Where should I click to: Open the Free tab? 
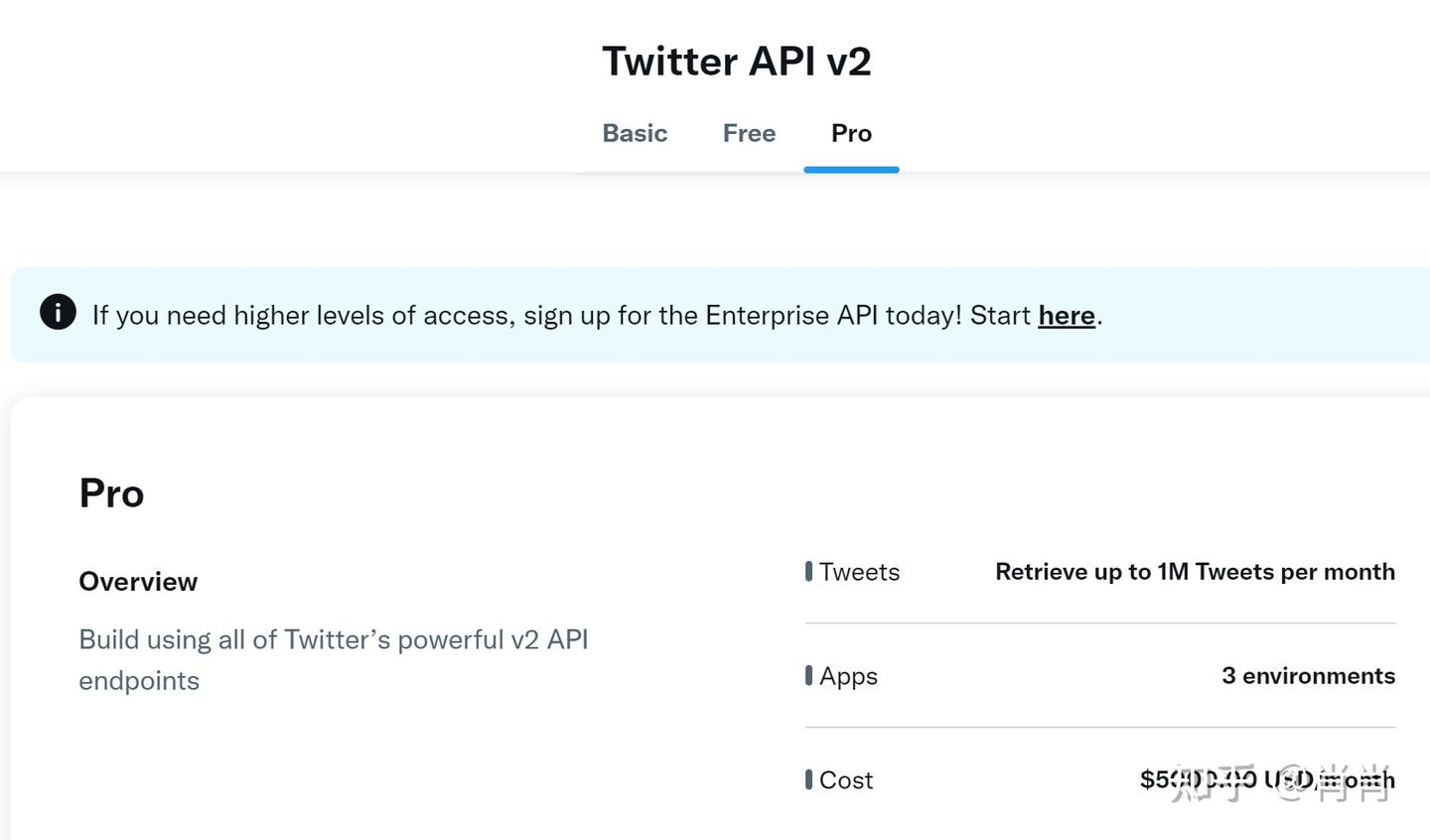[x=749, y=133]
